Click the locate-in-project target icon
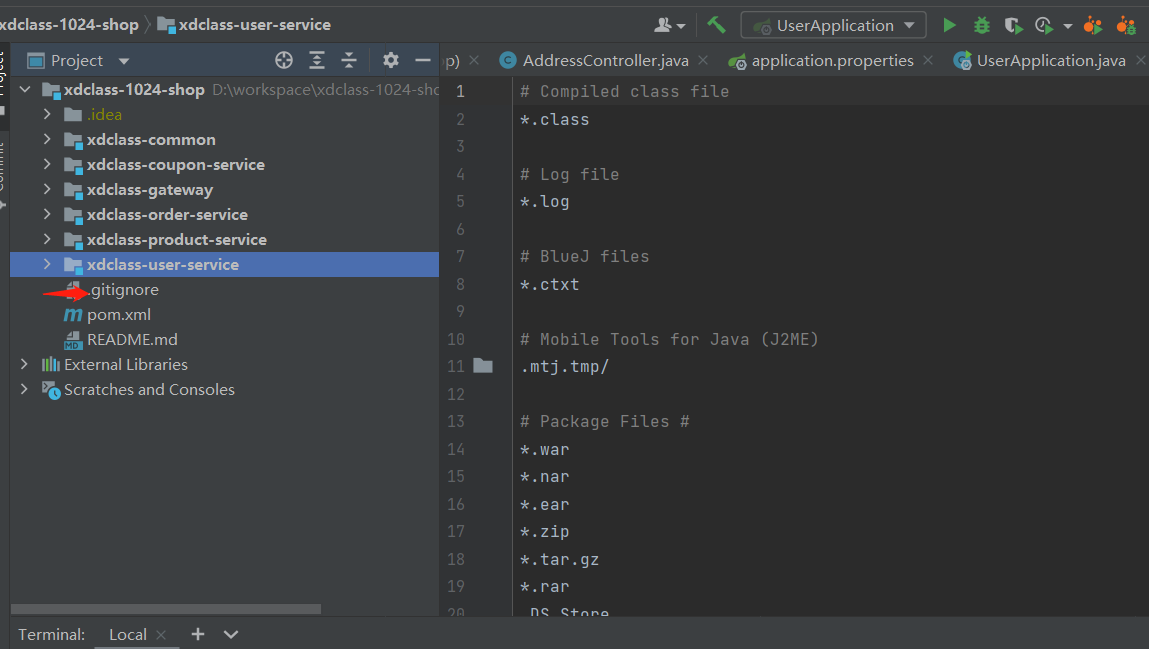The height and width of the screenshot is (649, 1149). pyautogui.click(x=284, y=61)
